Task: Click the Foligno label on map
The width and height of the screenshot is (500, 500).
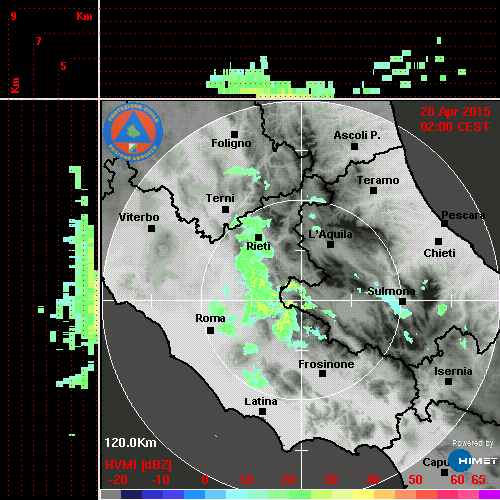Action: click(x=231, y=144)
